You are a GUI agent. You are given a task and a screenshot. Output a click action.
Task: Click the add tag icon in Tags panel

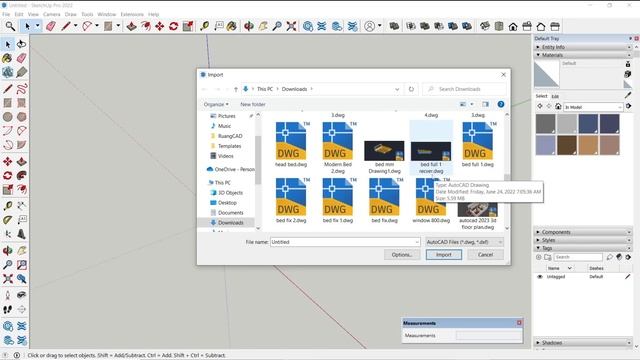coord(539,257)
